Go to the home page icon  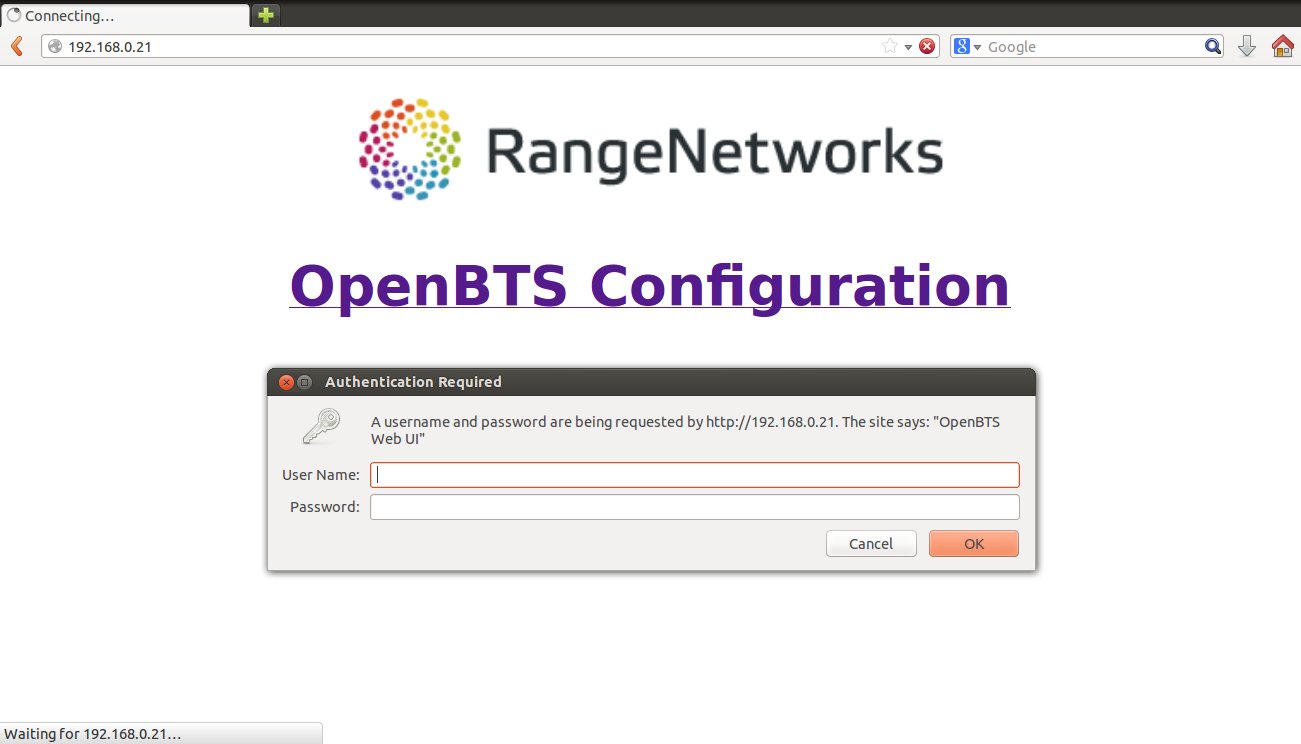click(x=1282, y=46)
